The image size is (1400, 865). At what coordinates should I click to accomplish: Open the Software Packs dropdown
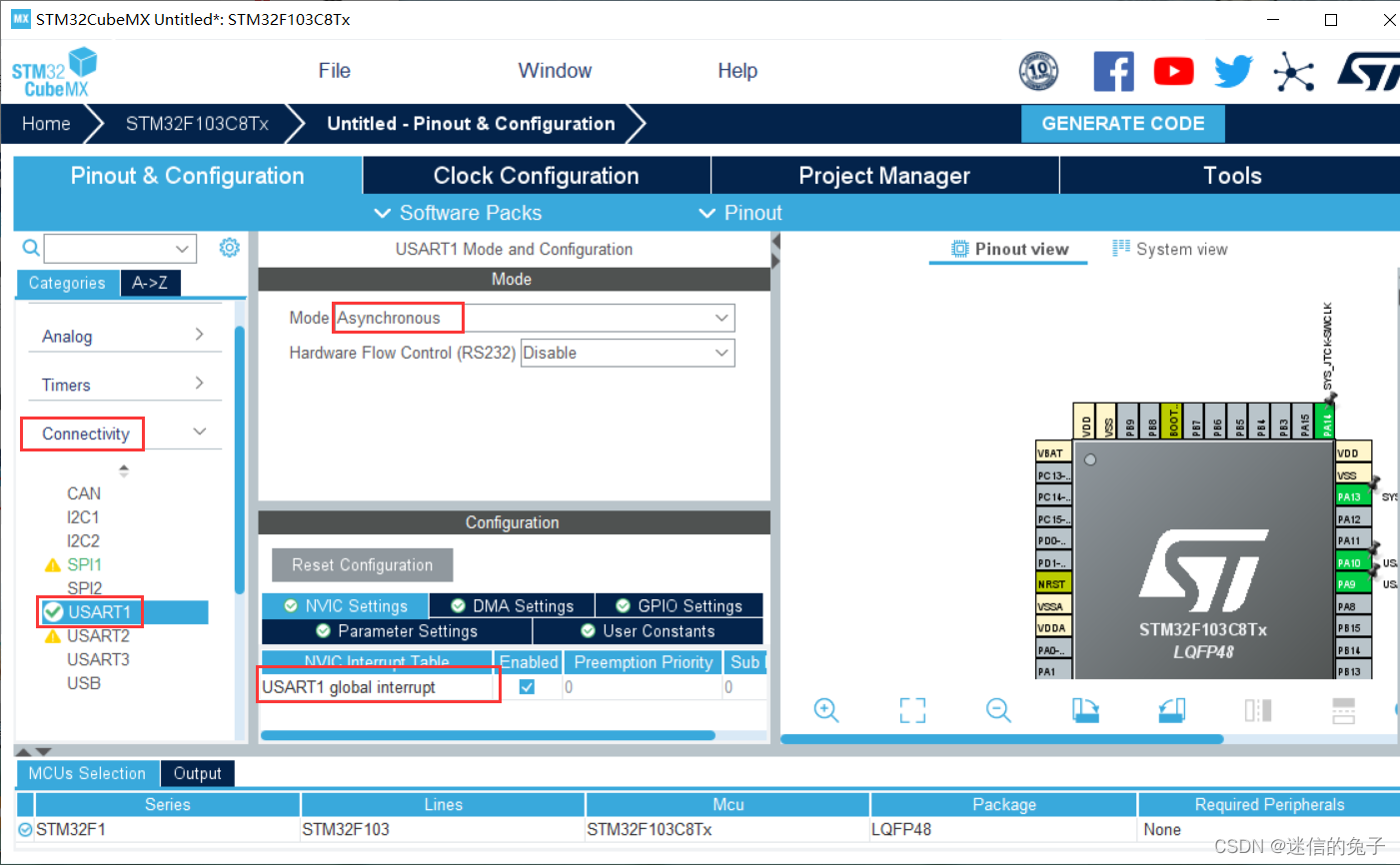click(458, 213)
